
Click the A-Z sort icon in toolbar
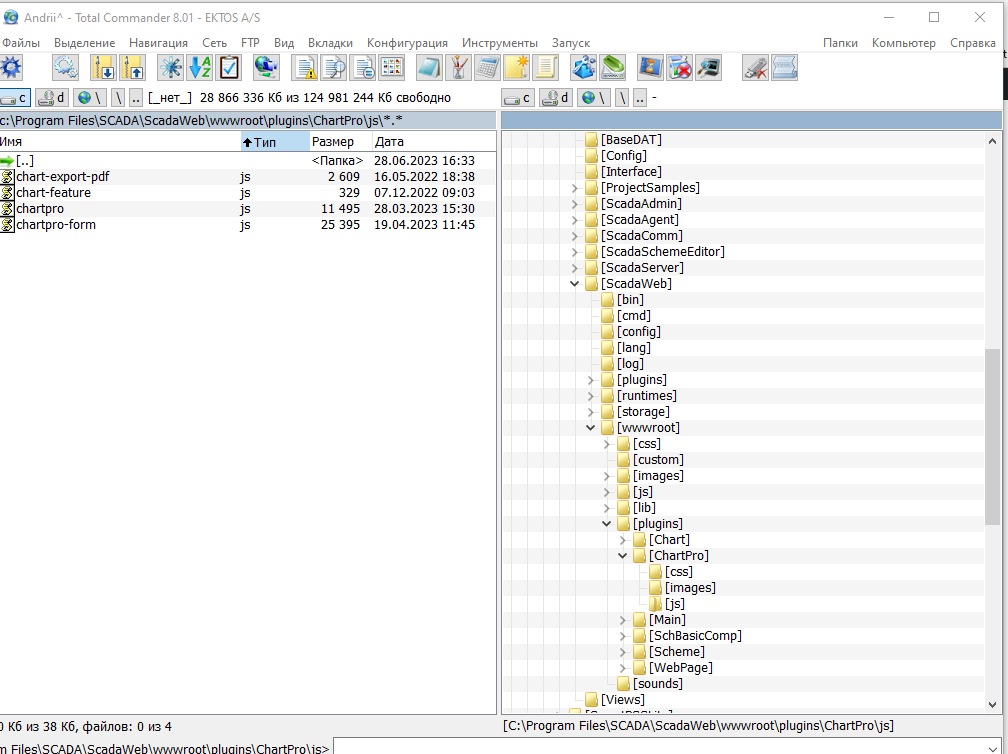(200, 67)
